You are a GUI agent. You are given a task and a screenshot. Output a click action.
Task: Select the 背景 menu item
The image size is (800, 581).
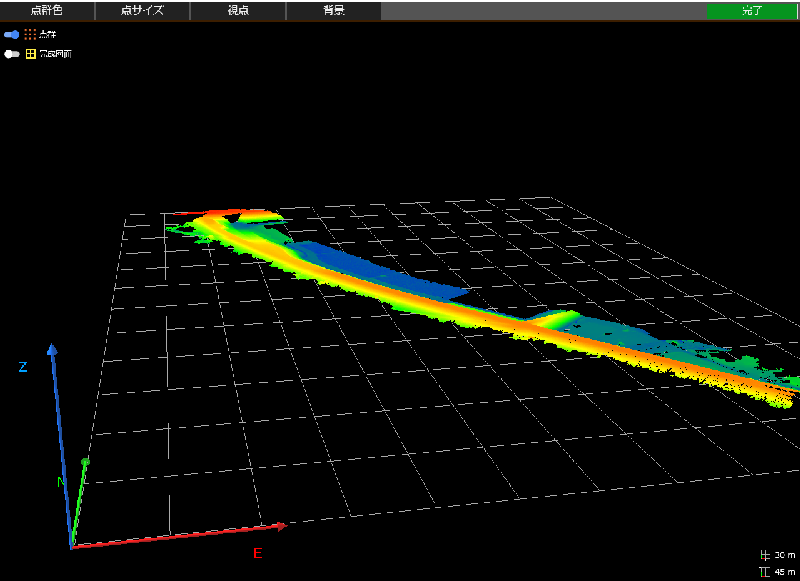[x=333, y=11]
